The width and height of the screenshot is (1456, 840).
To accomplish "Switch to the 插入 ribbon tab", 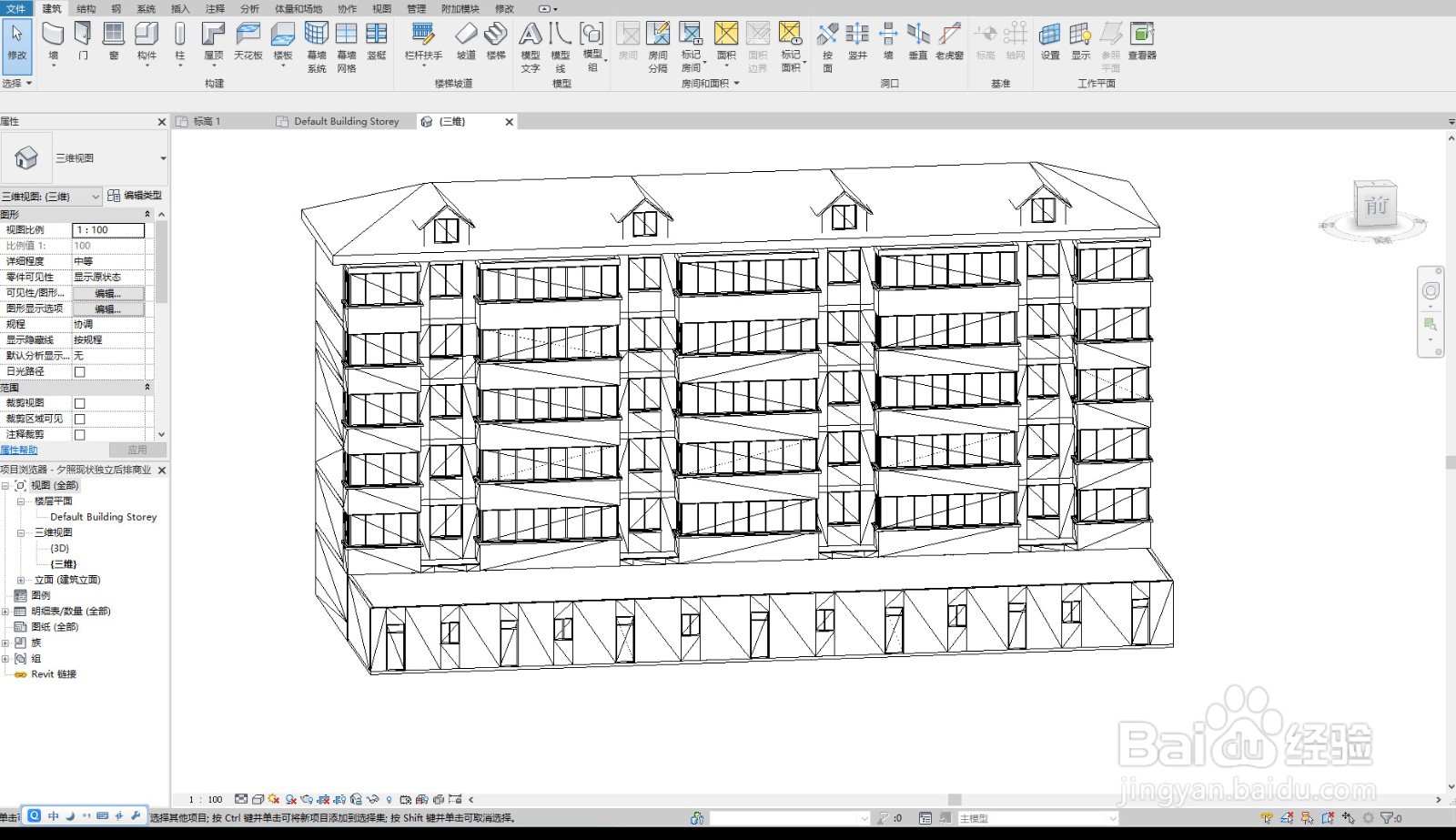I will point(180,8).
